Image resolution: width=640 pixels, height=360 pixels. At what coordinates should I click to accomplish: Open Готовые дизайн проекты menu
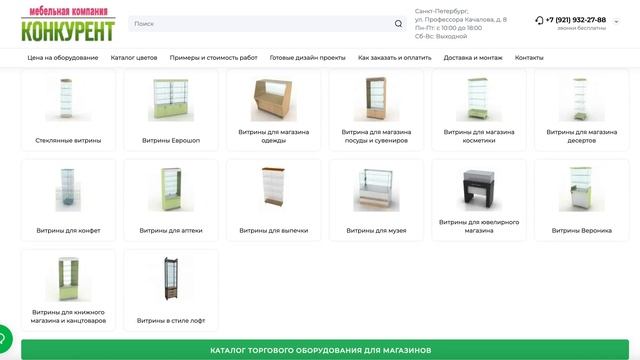point(307,58)
